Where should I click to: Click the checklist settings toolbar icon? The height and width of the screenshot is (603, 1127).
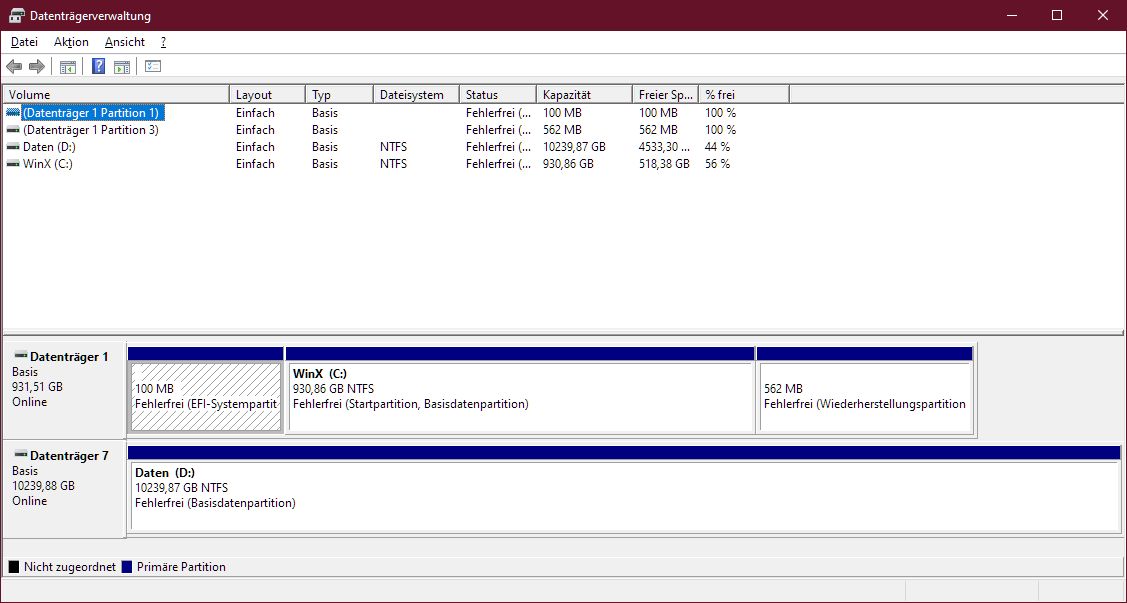click(152, 67)
